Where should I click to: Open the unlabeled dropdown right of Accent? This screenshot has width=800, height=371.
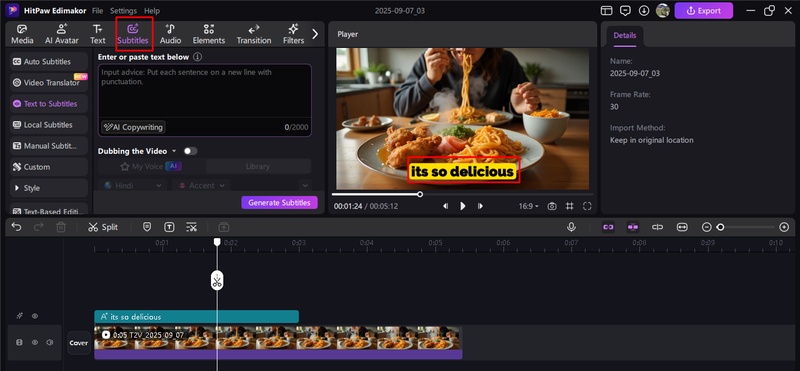305,186
